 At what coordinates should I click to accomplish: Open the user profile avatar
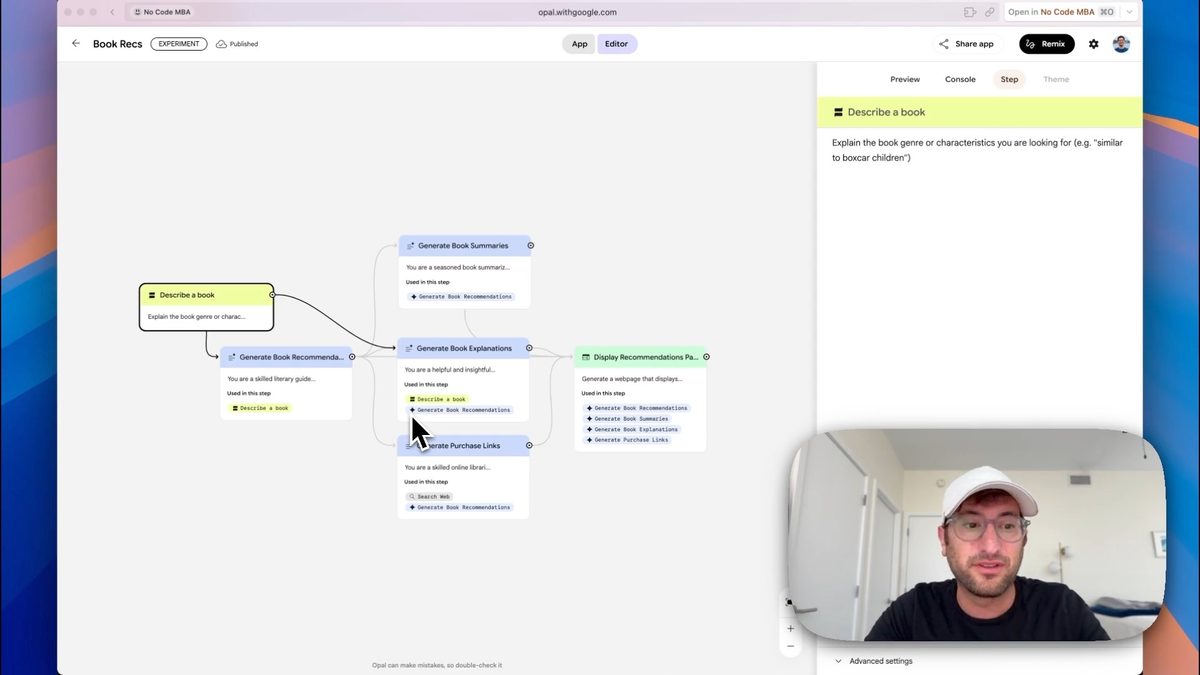tap(1121, 44)
